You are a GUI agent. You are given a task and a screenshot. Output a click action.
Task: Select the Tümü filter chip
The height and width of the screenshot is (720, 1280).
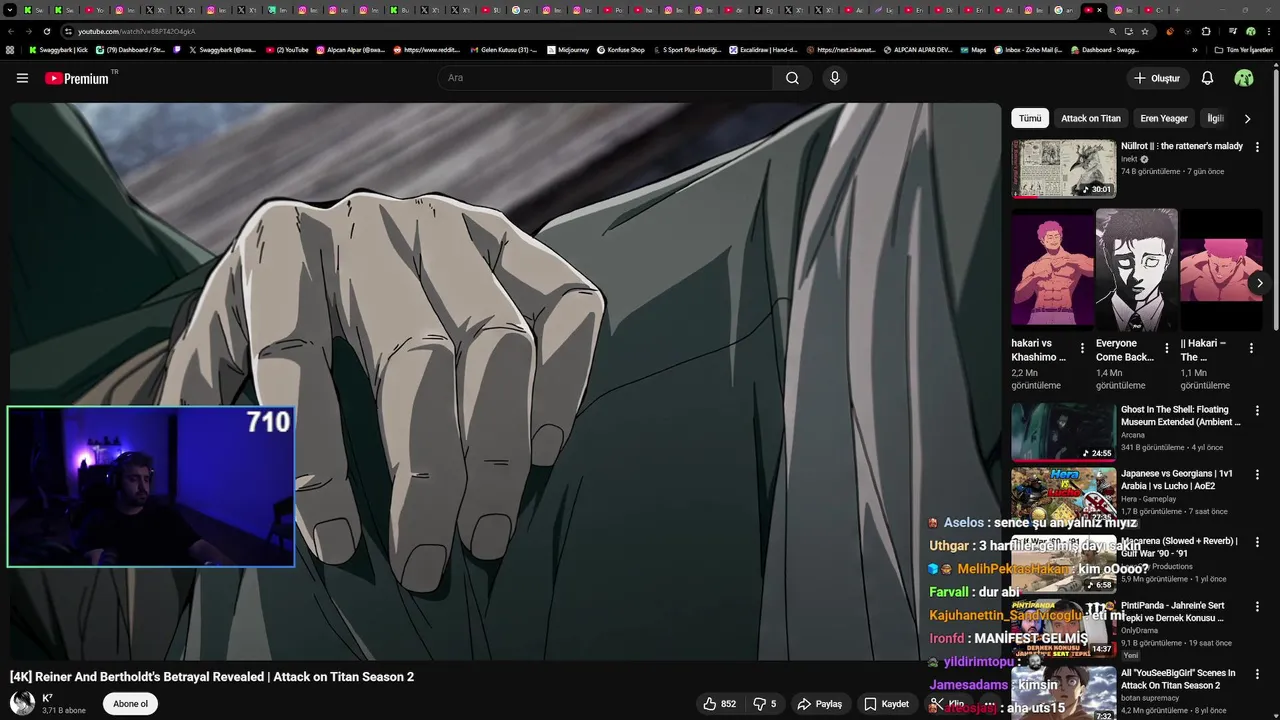1030,118
